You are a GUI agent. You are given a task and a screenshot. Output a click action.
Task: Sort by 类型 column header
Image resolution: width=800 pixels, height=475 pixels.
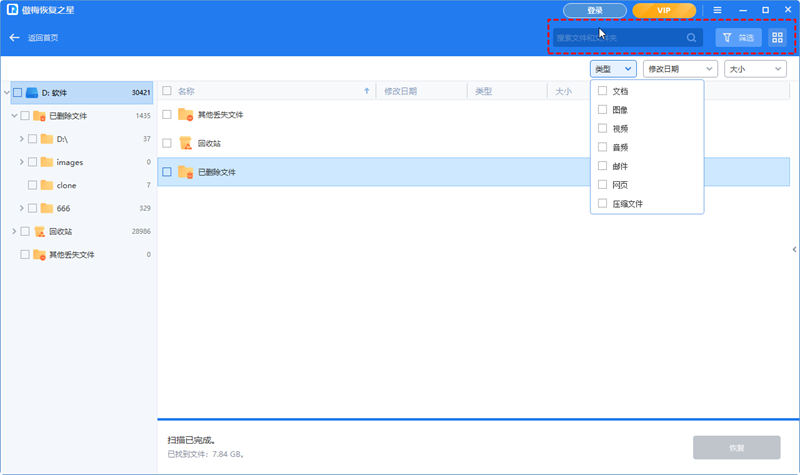point(507,91)
